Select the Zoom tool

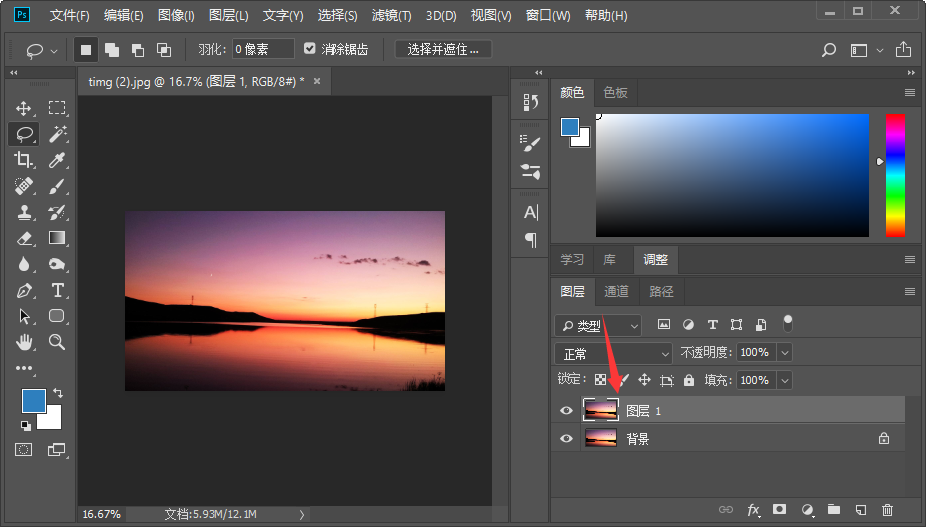57,342
